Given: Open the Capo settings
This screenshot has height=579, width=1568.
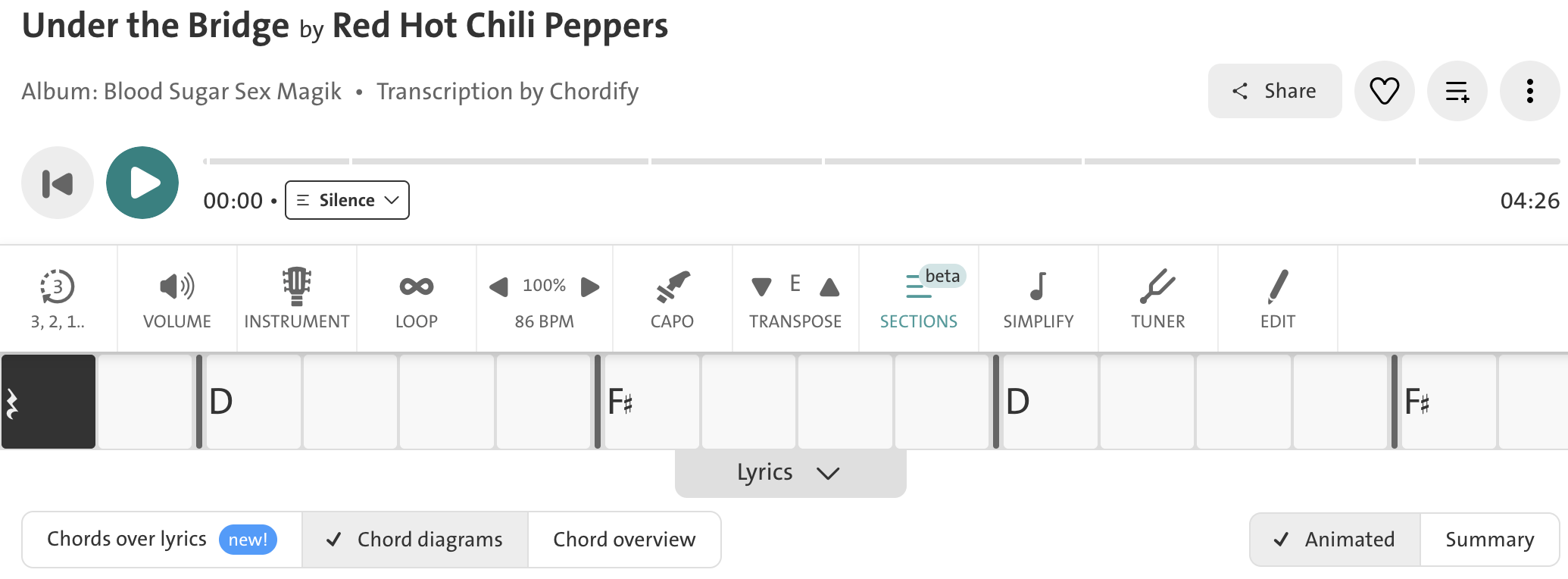Looking at the screenshot, I should [672, 299].
